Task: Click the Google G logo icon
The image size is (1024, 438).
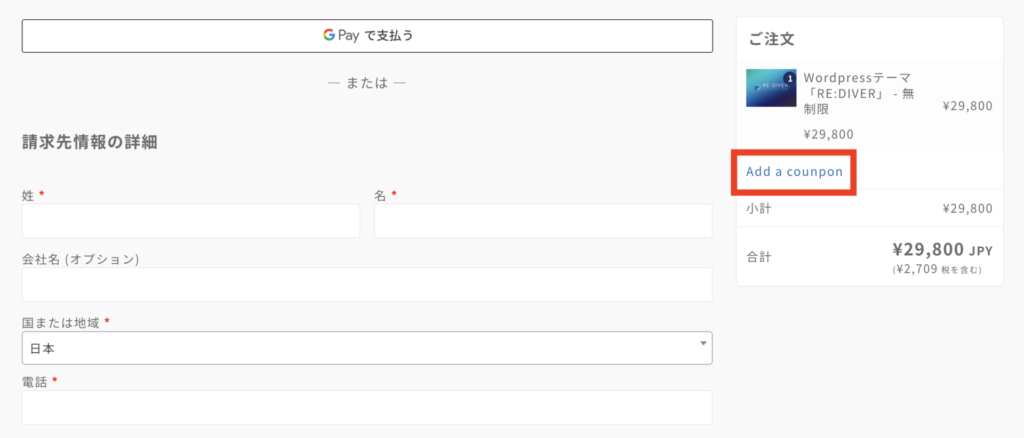Action: [x=328, y=35]
